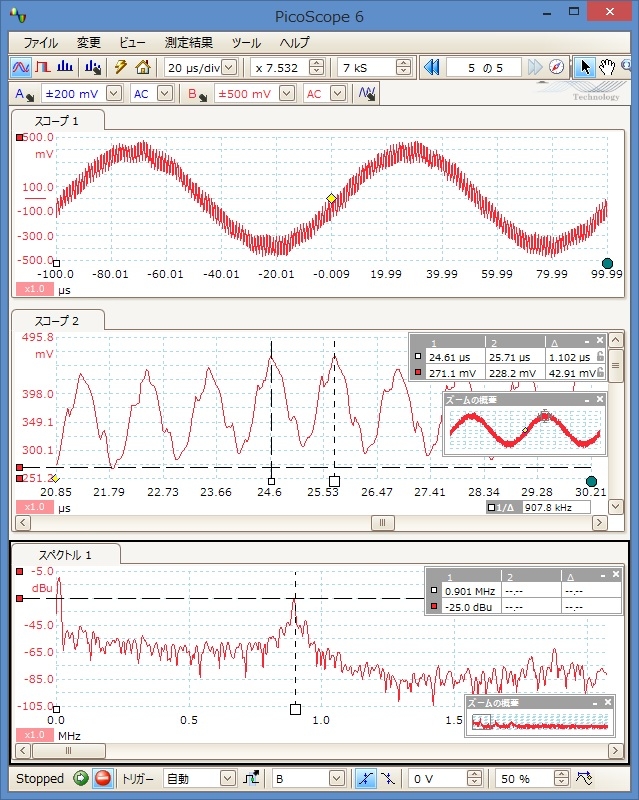Image resolution: width=639 pixels, height=800 pixels.
Task: Switch to scope mode icon
Action: (x=21, y=67)
